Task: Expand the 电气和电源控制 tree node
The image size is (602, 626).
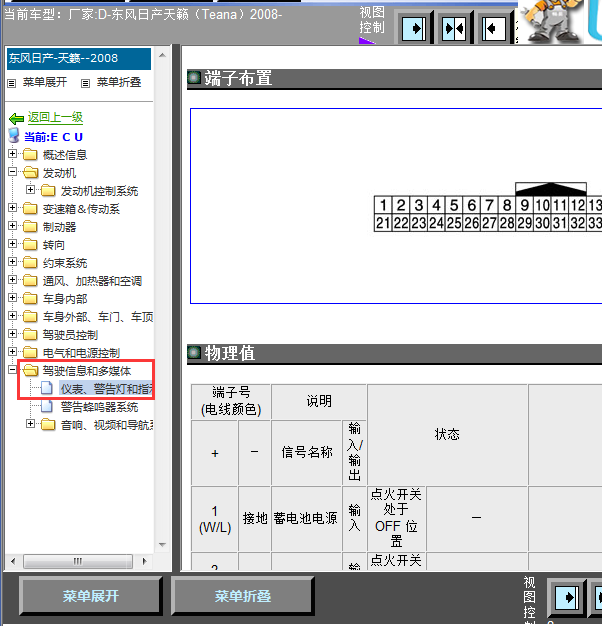Action: click(12, 351)
